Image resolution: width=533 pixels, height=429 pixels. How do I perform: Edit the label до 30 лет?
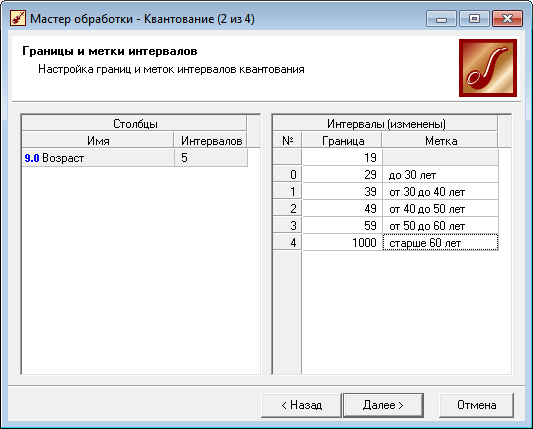pos(441,175)
